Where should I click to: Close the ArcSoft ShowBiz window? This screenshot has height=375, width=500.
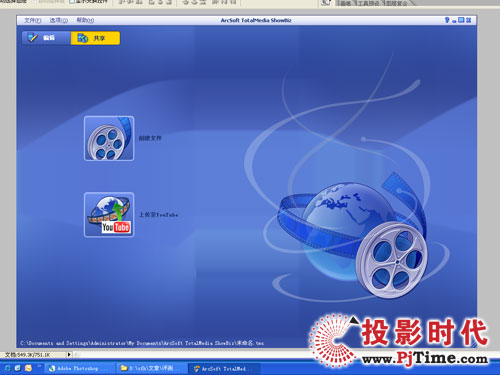469,20
